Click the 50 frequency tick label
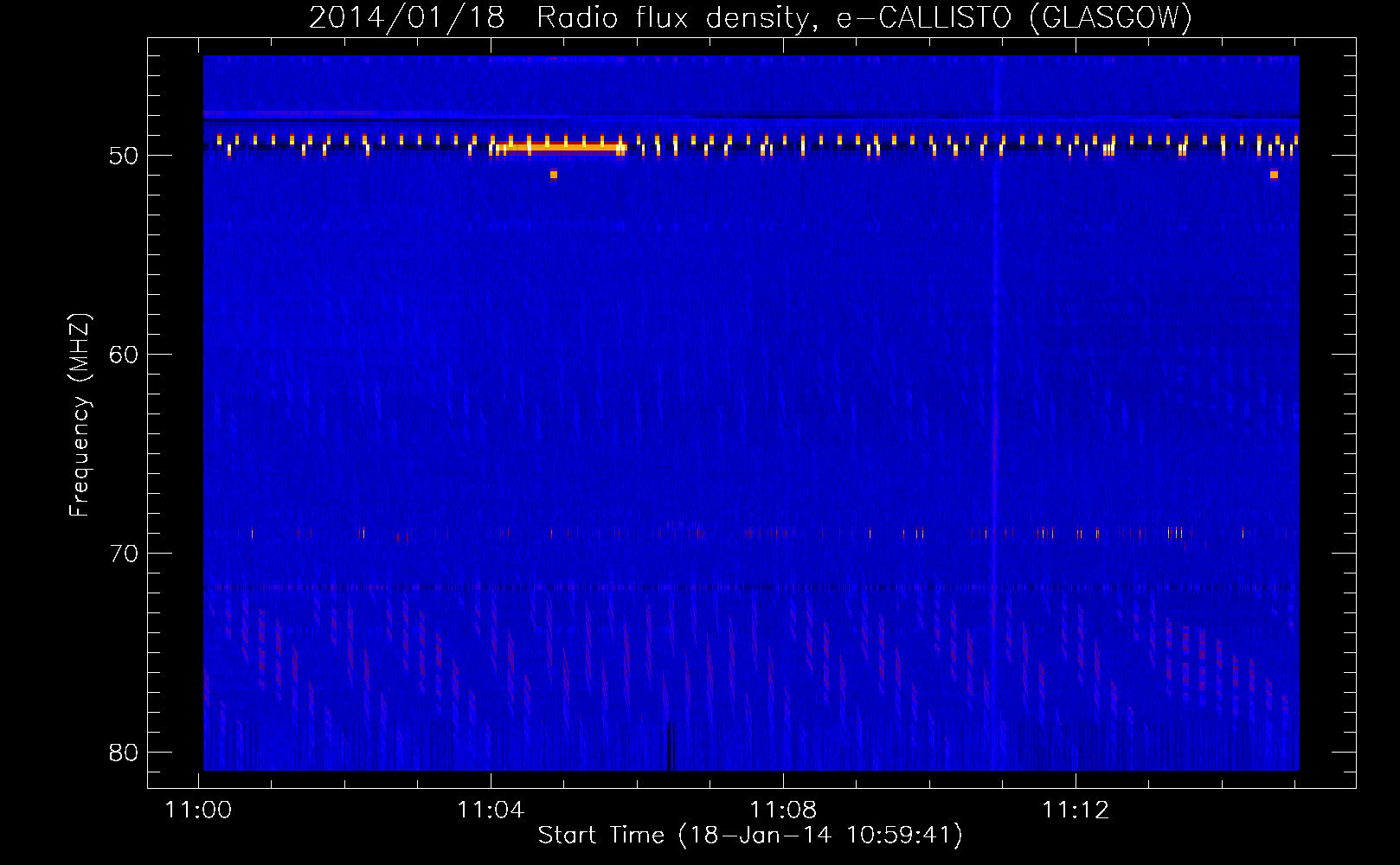1400x865 pixels. tap(124, 156)
